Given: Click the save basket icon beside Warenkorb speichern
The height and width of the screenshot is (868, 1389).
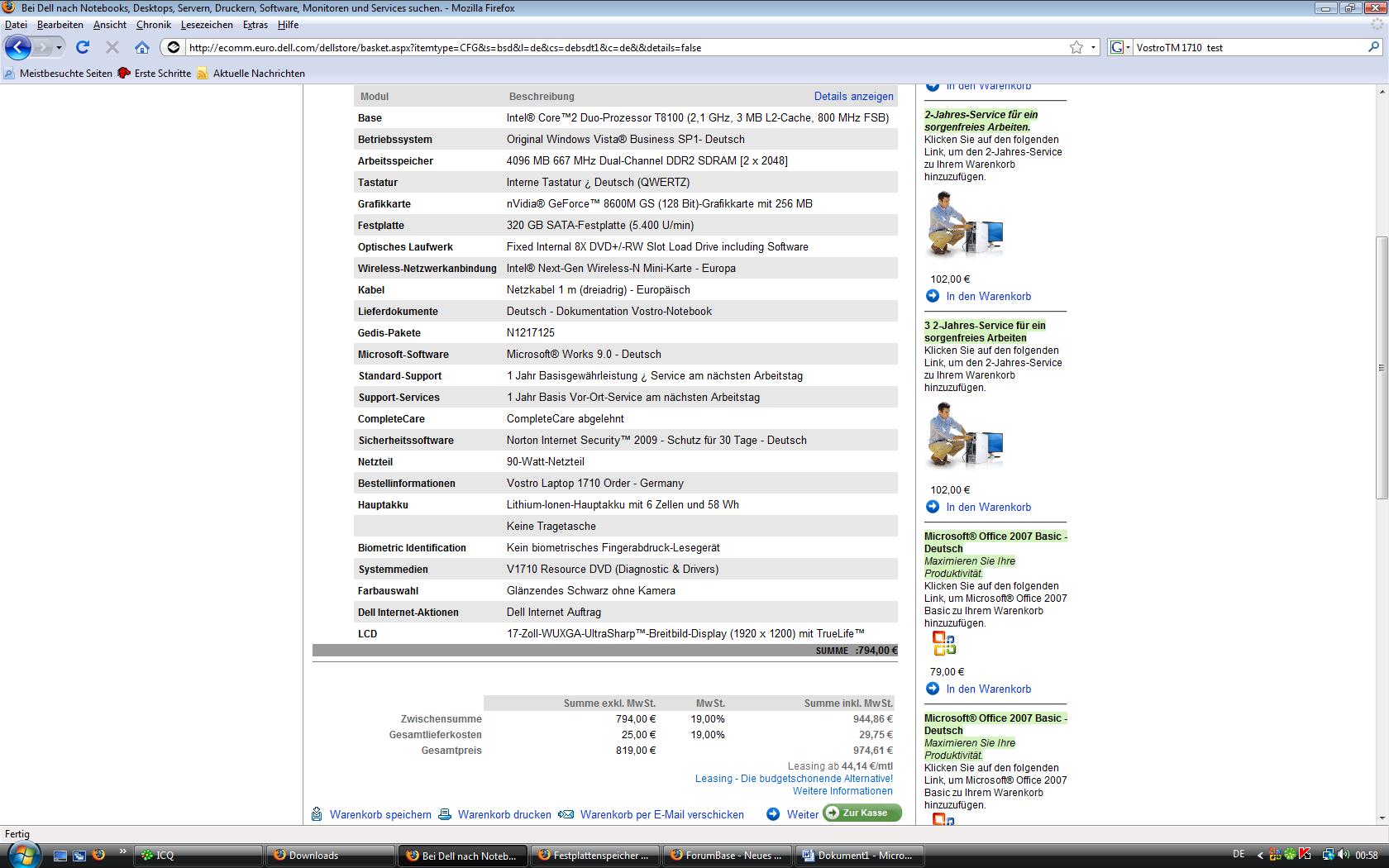Looking at the screenshot, I should click(x=317, y=814).
